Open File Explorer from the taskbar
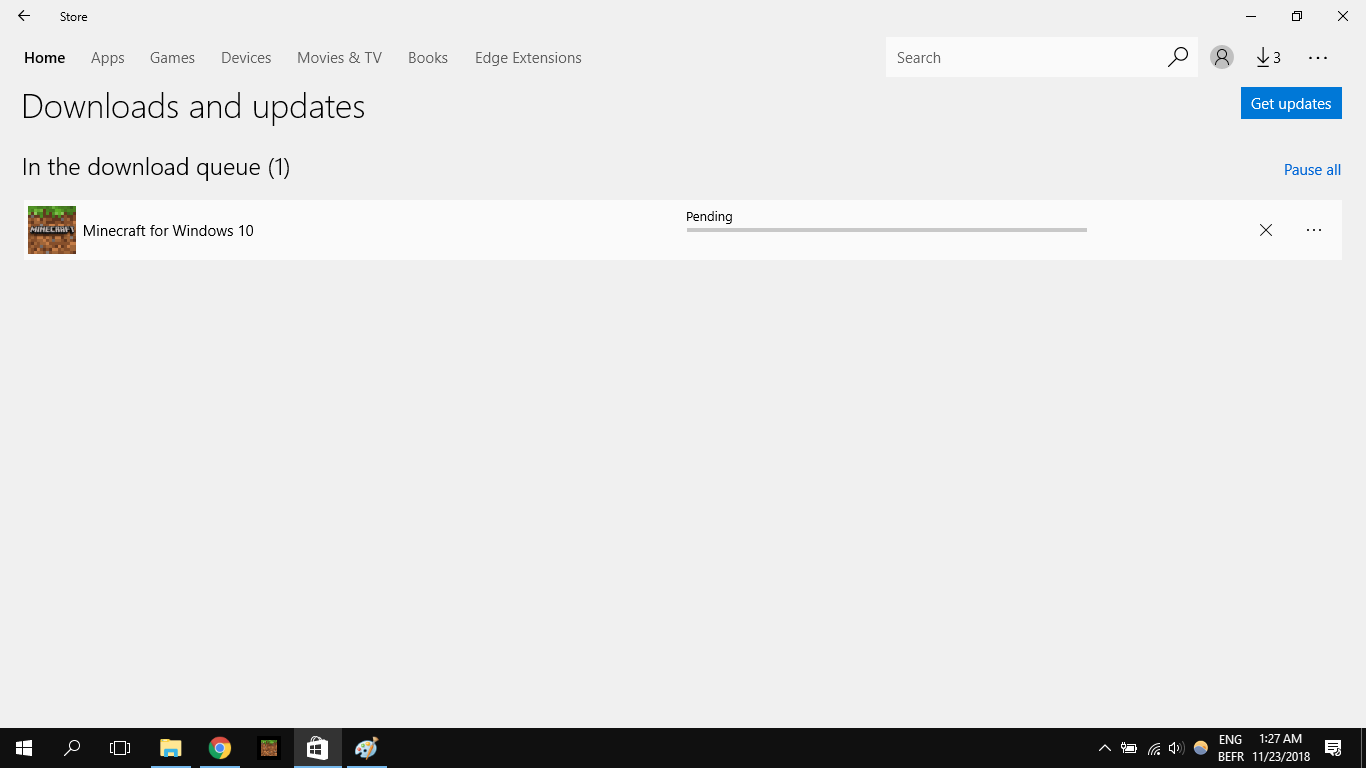Viewport: 1366px width, 768px height. tap(171, 748)
